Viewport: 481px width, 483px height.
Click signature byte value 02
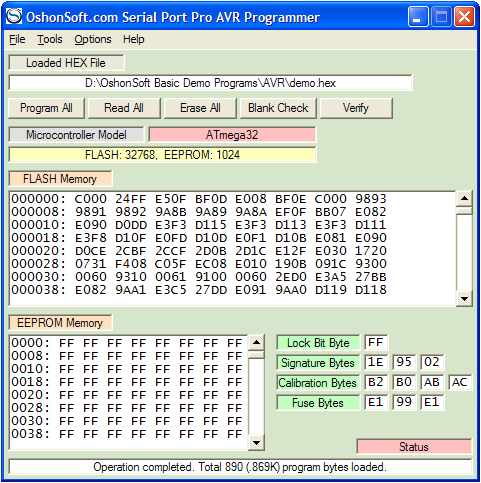coord(432,362)
